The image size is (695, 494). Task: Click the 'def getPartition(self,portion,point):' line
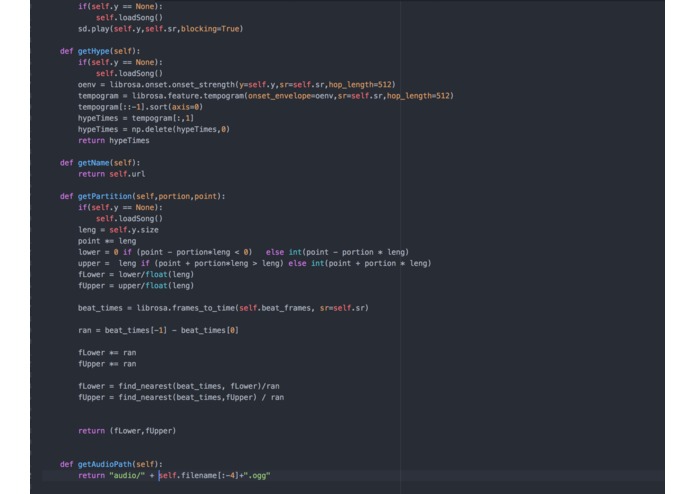[142, 196]
